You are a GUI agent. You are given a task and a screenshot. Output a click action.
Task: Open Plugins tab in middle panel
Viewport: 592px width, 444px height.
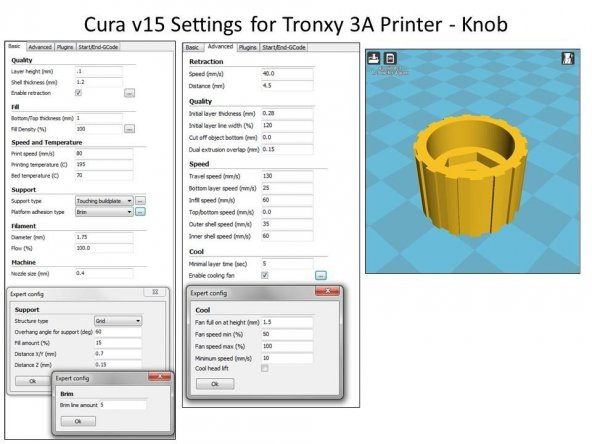(248, 48)
